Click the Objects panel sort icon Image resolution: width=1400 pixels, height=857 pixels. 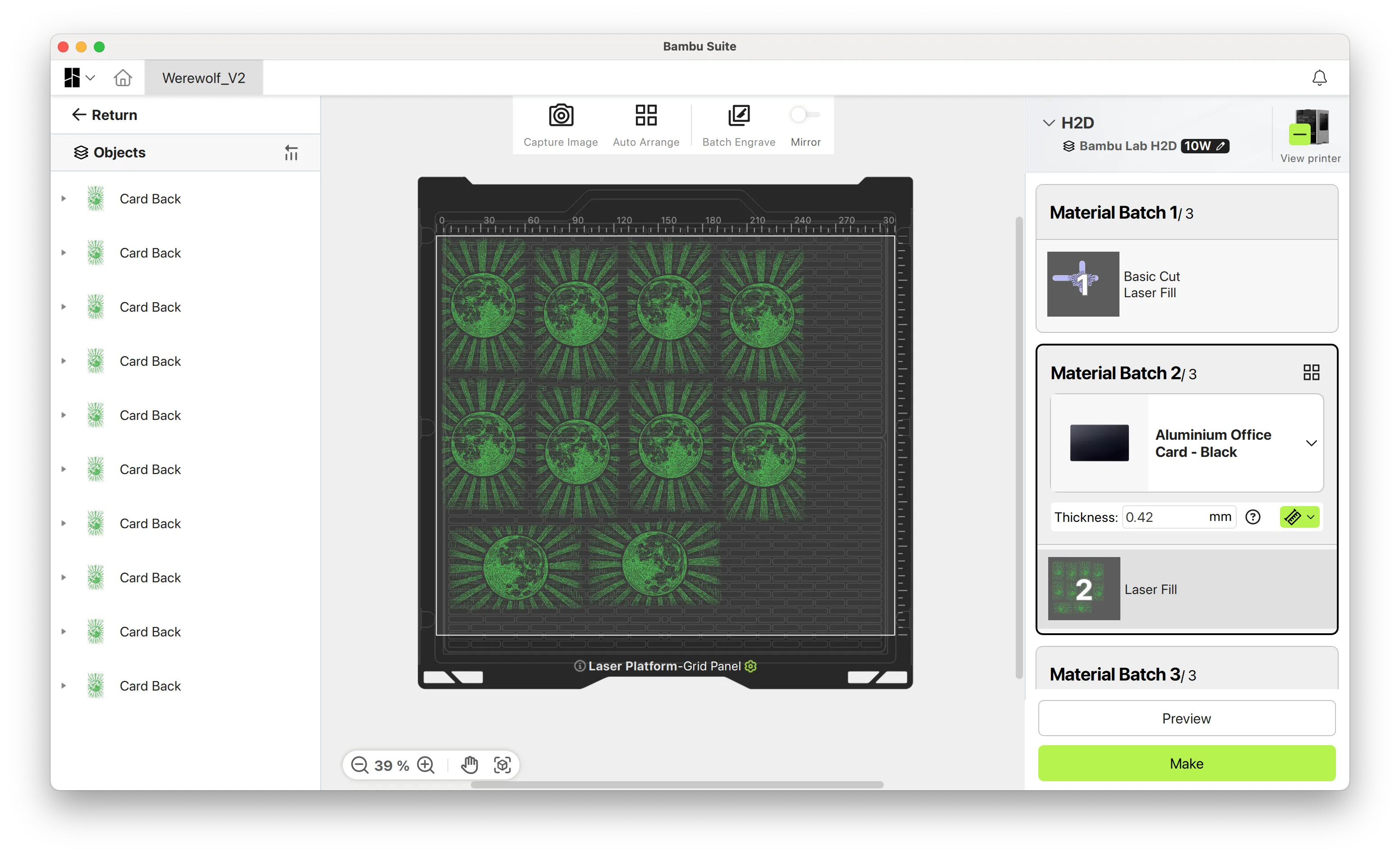coord(291,152)
